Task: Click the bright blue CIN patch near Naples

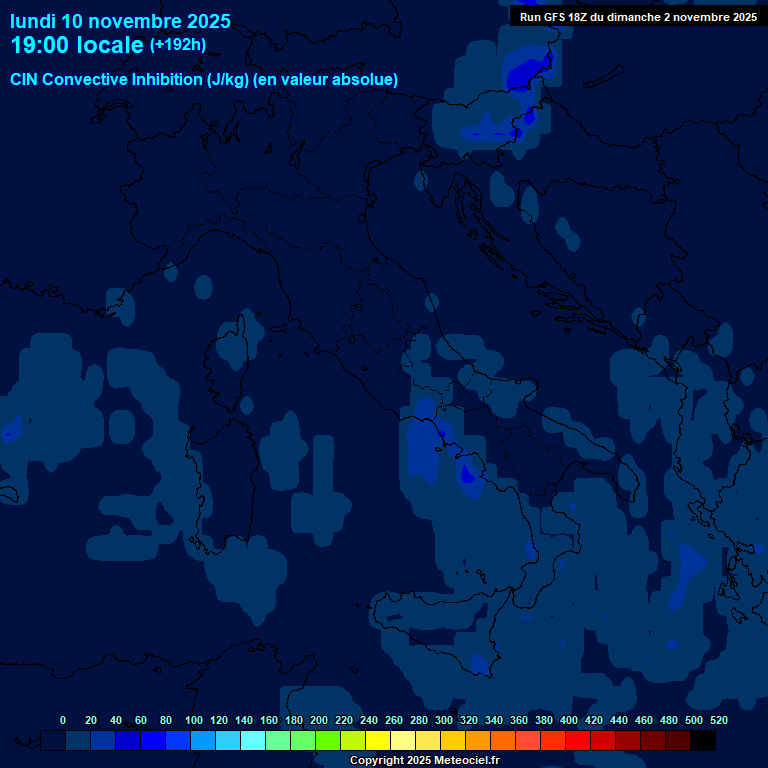Action: tap(467, 473)
